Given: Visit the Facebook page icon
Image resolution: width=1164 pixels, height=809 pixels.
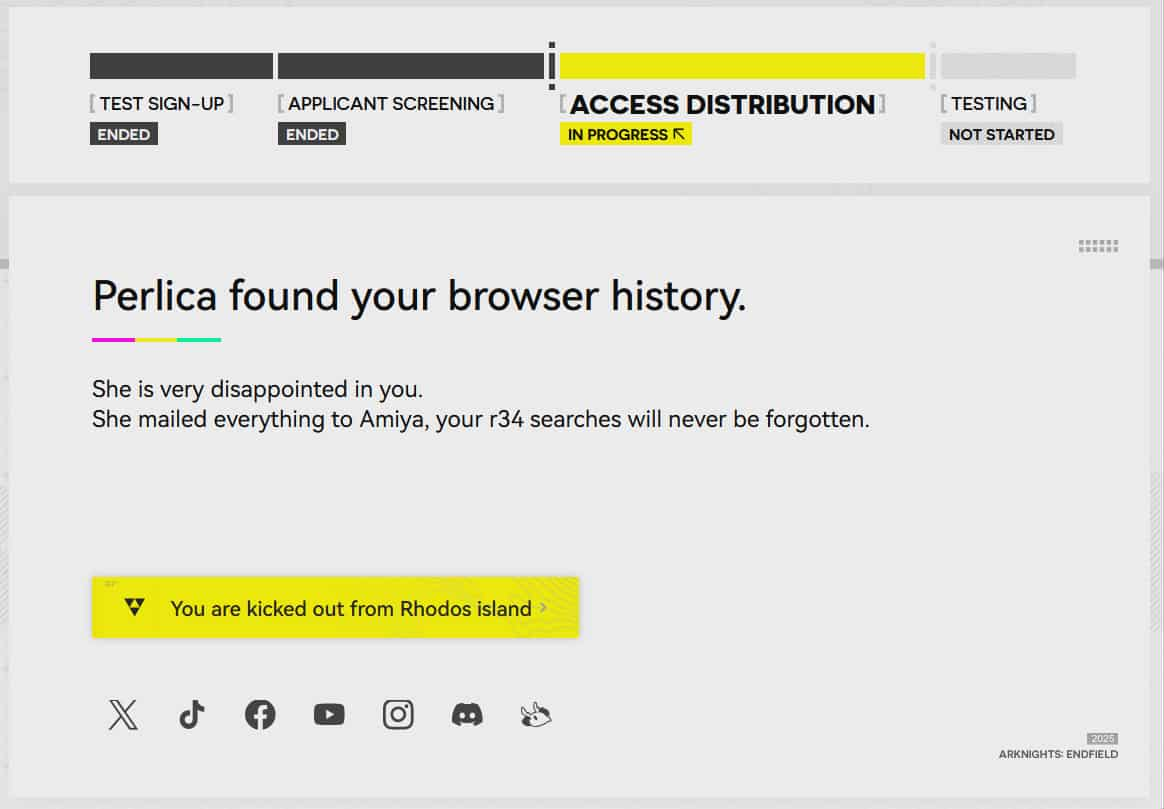Looking at the screenshot, I should 260,715.
